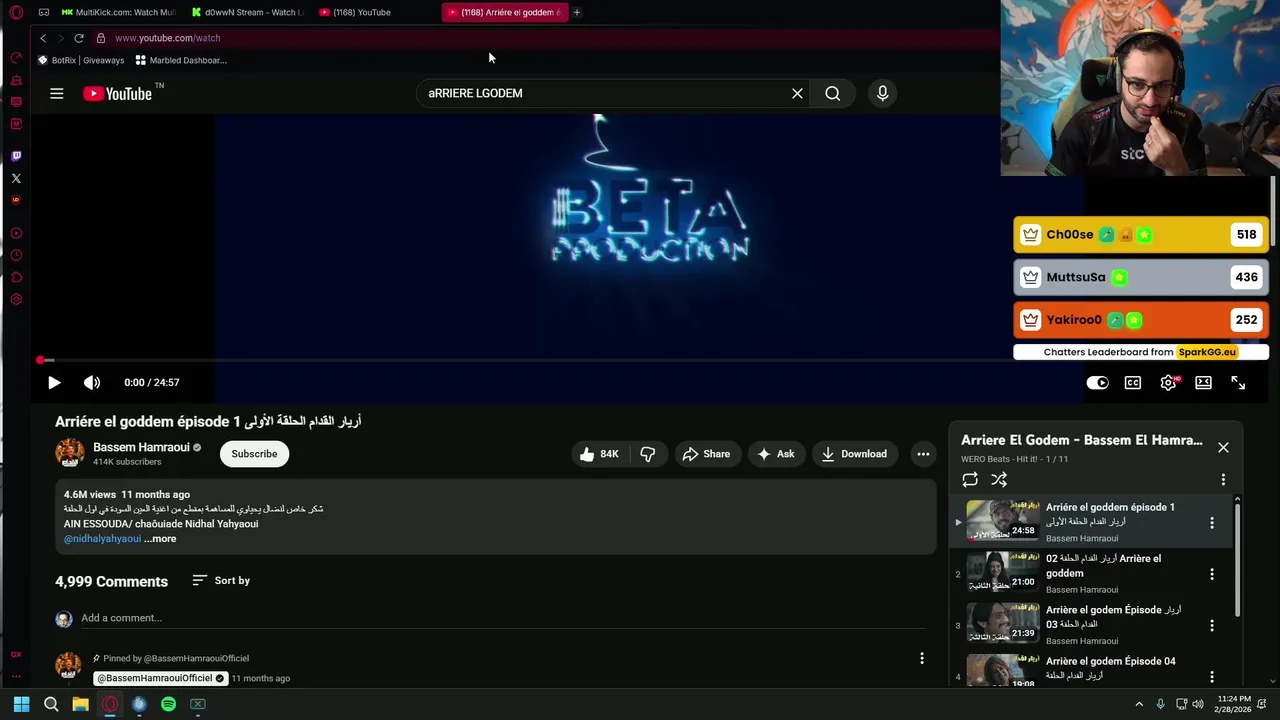Open File Explorer from the taskbar
1280x720 pixels.
(x=80, y=704)
